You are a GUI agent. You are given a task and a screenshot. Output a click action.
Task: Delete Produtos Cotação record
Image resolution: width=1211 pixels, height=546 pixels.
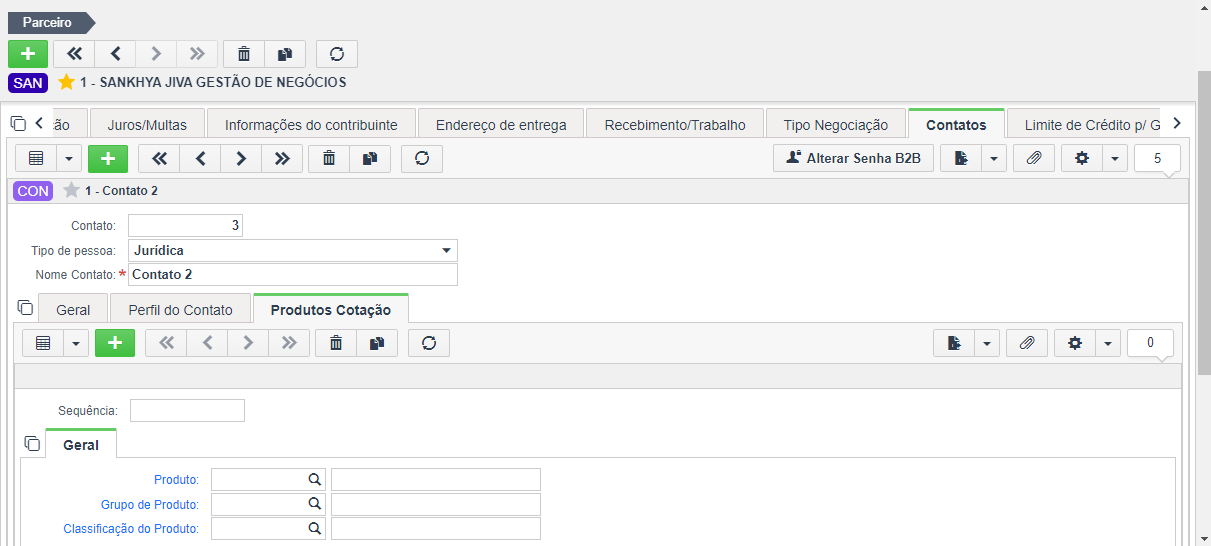(336, 343)
